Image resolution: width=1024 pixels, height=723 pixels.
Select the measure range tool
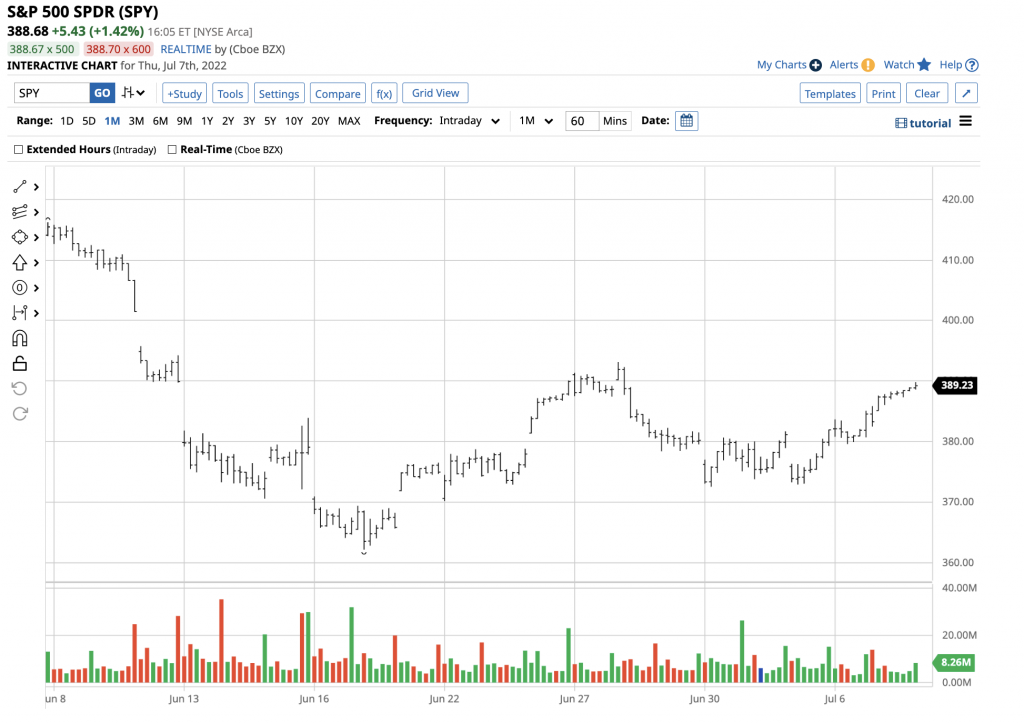[20, 313]
